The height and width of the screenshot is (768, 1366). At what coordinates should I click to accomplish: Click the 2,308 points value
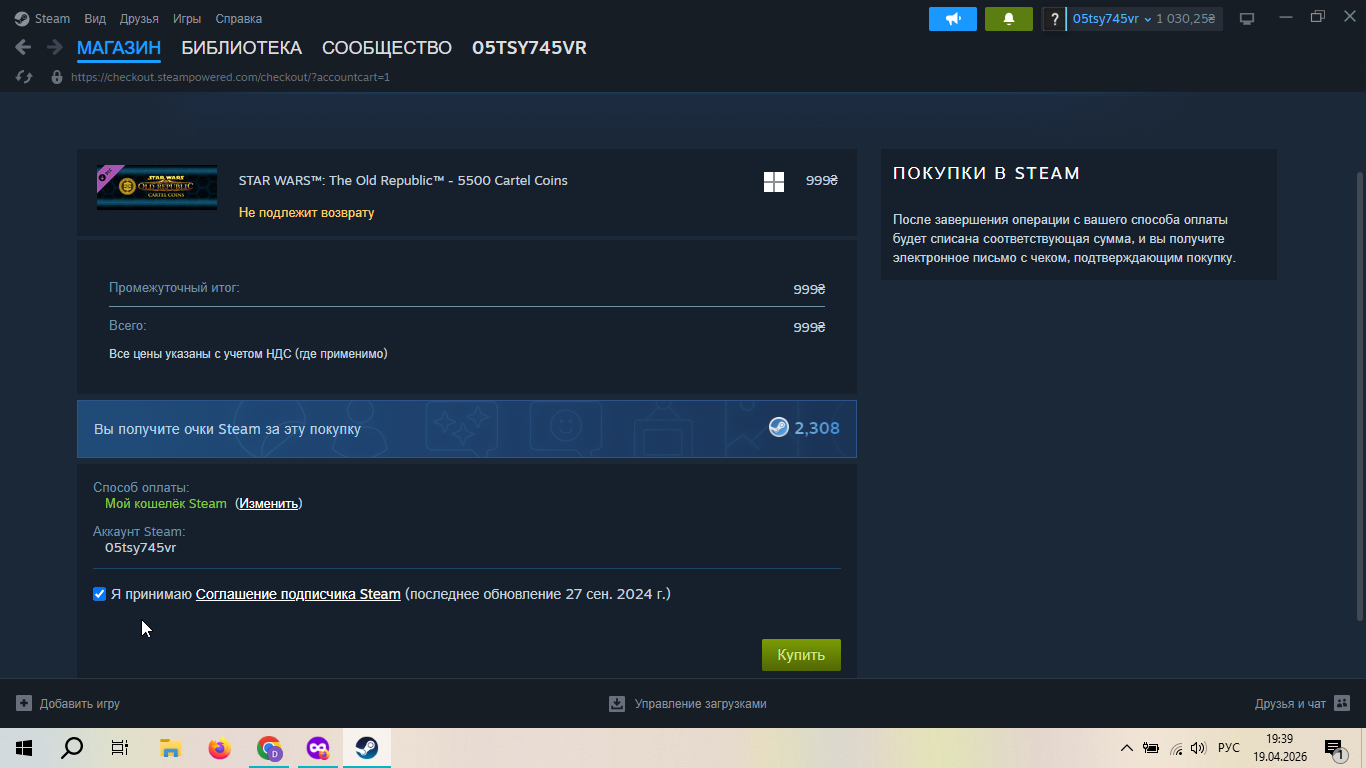click(x=817, y=429)
